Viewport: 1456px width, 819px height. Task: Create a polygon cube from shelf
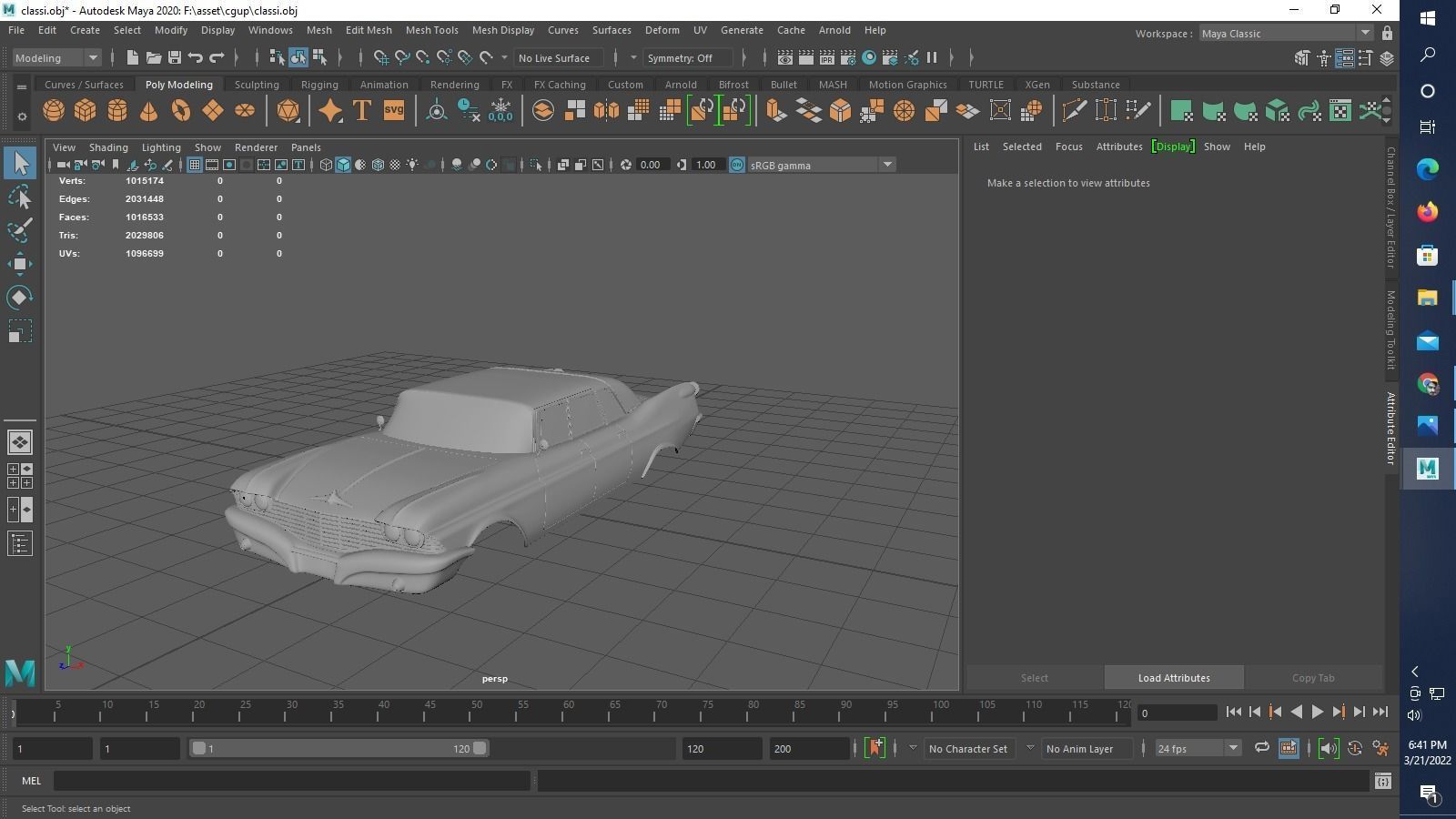[86, 111]
